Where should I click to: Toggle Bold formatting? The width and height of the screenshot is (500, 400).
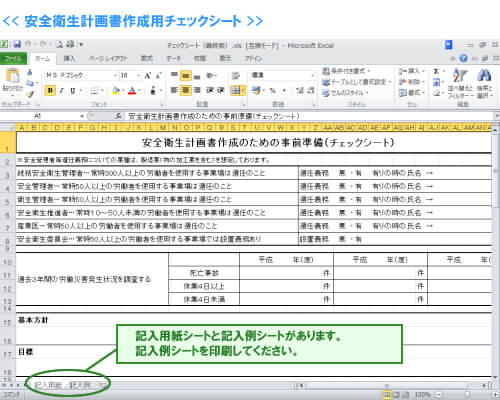[50, 90]
